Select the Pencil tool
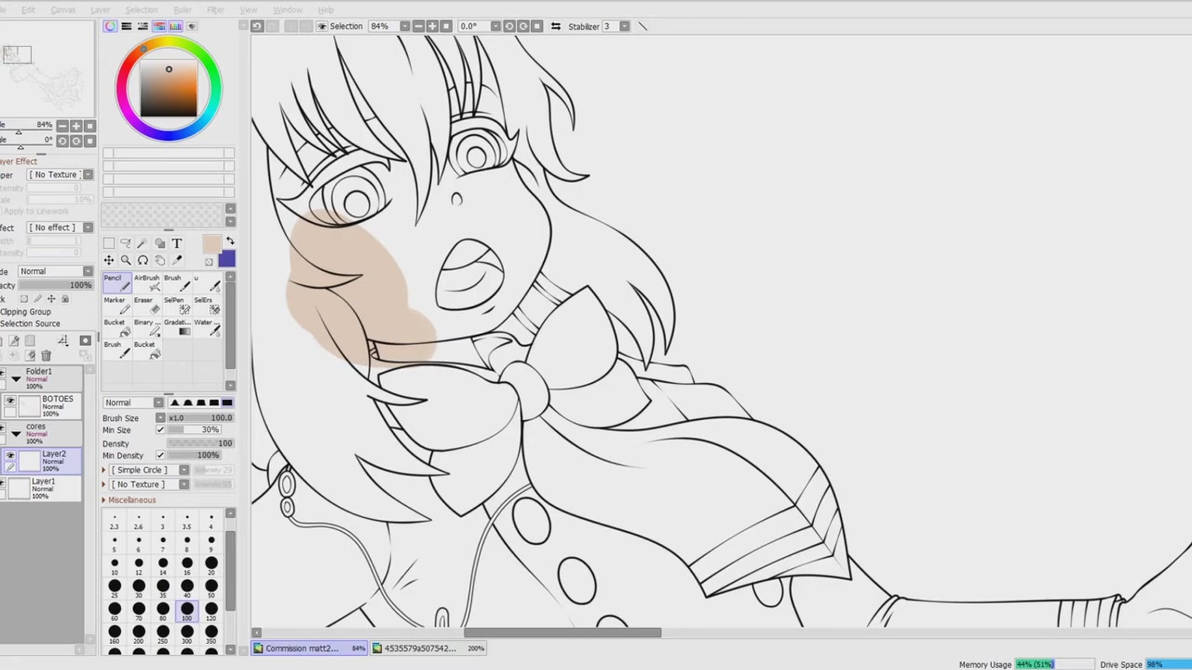This screenshot has width=1192, height=670. (117, 283)
